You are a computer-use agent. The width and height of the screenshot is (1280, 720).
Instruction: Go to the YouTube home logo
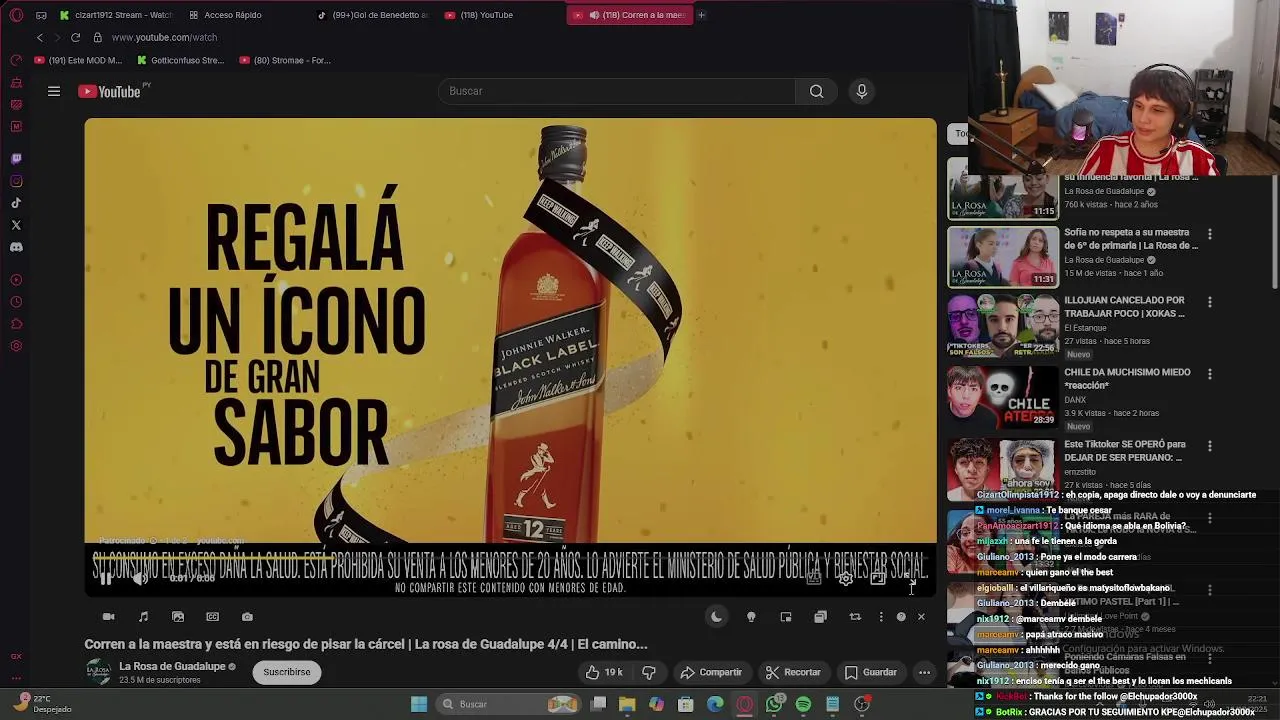(x=110, y=91)
